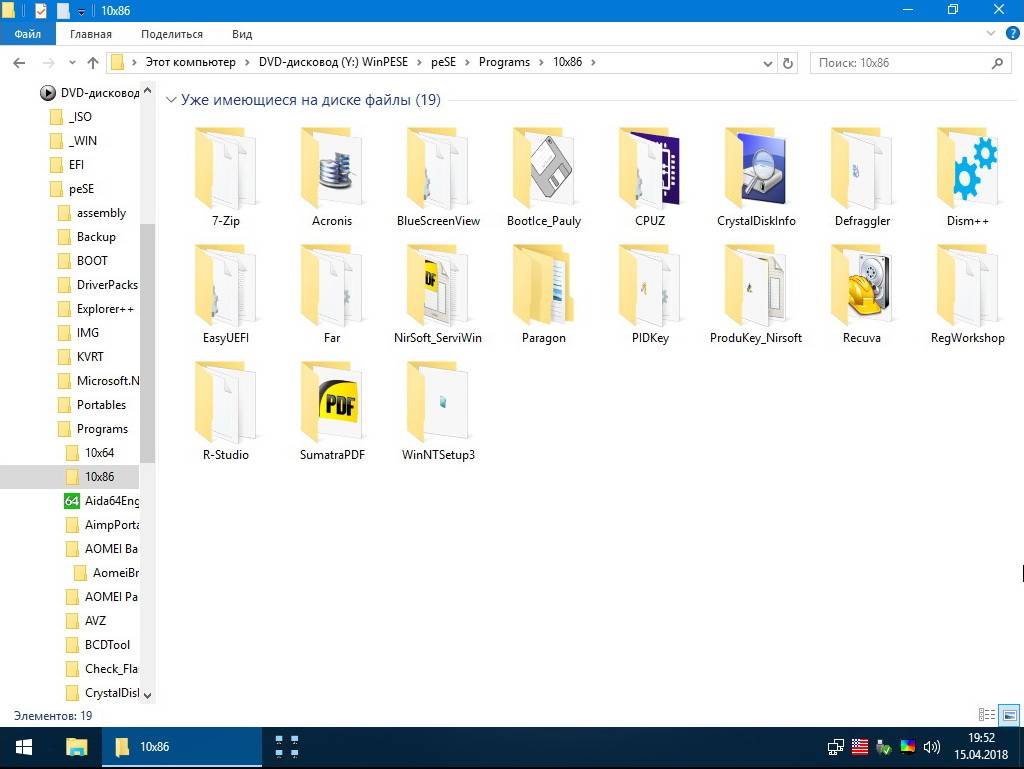Switch to large icons view layout
The image size is (1024, 769).
(1009, 715)
